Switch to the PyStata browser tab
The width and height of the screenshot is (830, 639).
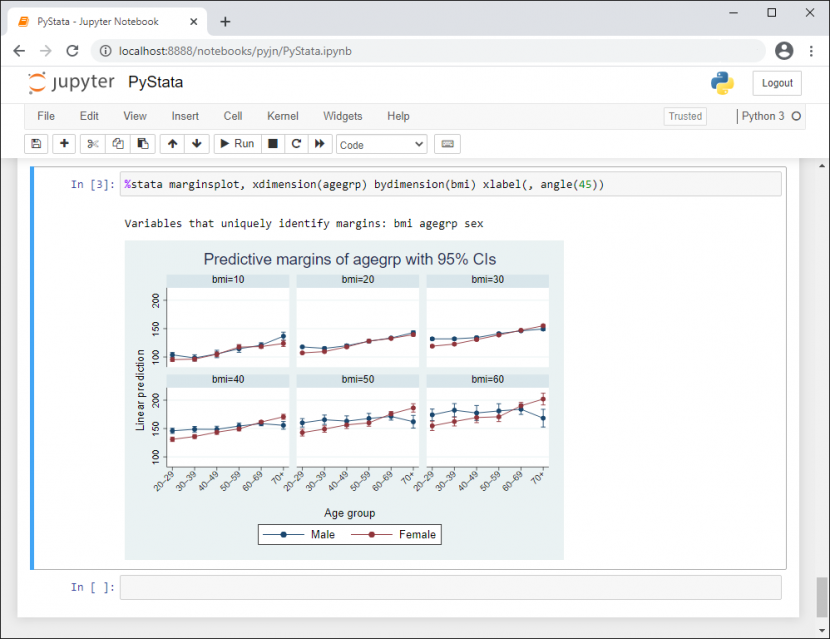point(100,20)
